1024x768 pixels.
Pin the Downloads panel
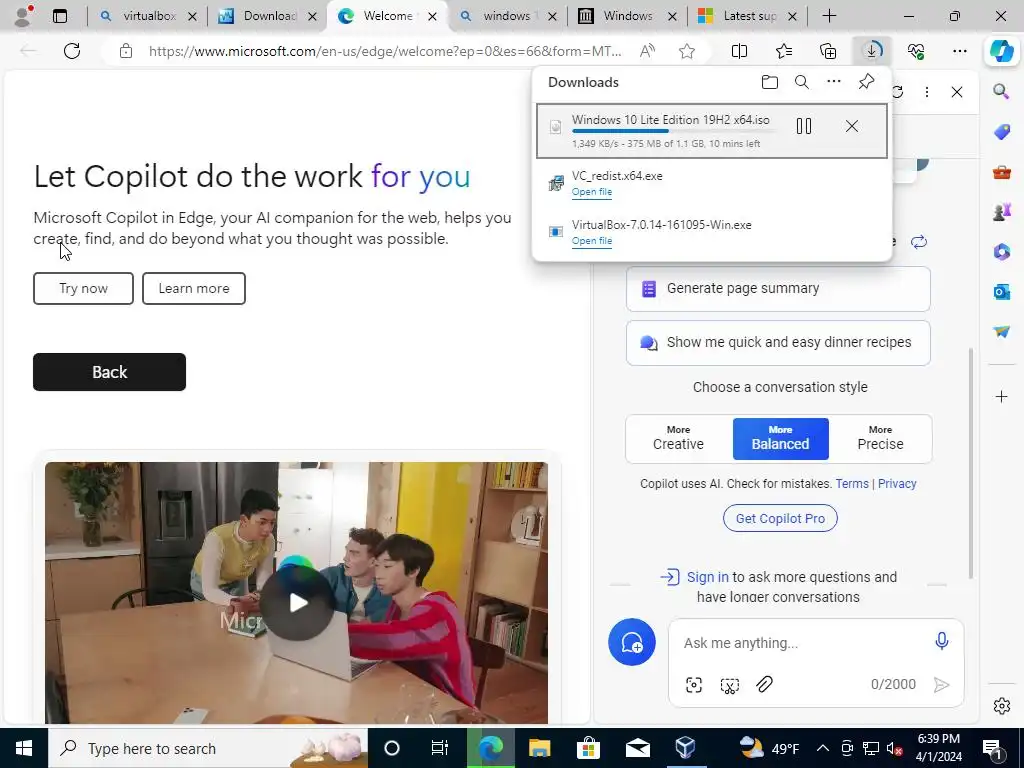point(866,82)
